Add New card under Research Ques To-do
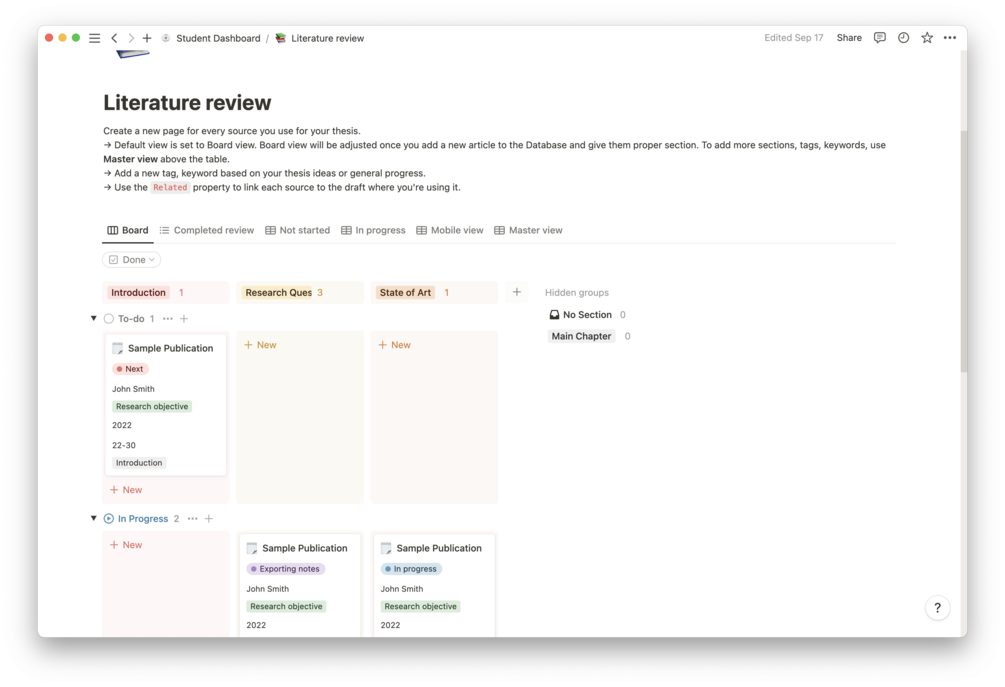This screenshot has width=1005, height=687. pos(260,345)
